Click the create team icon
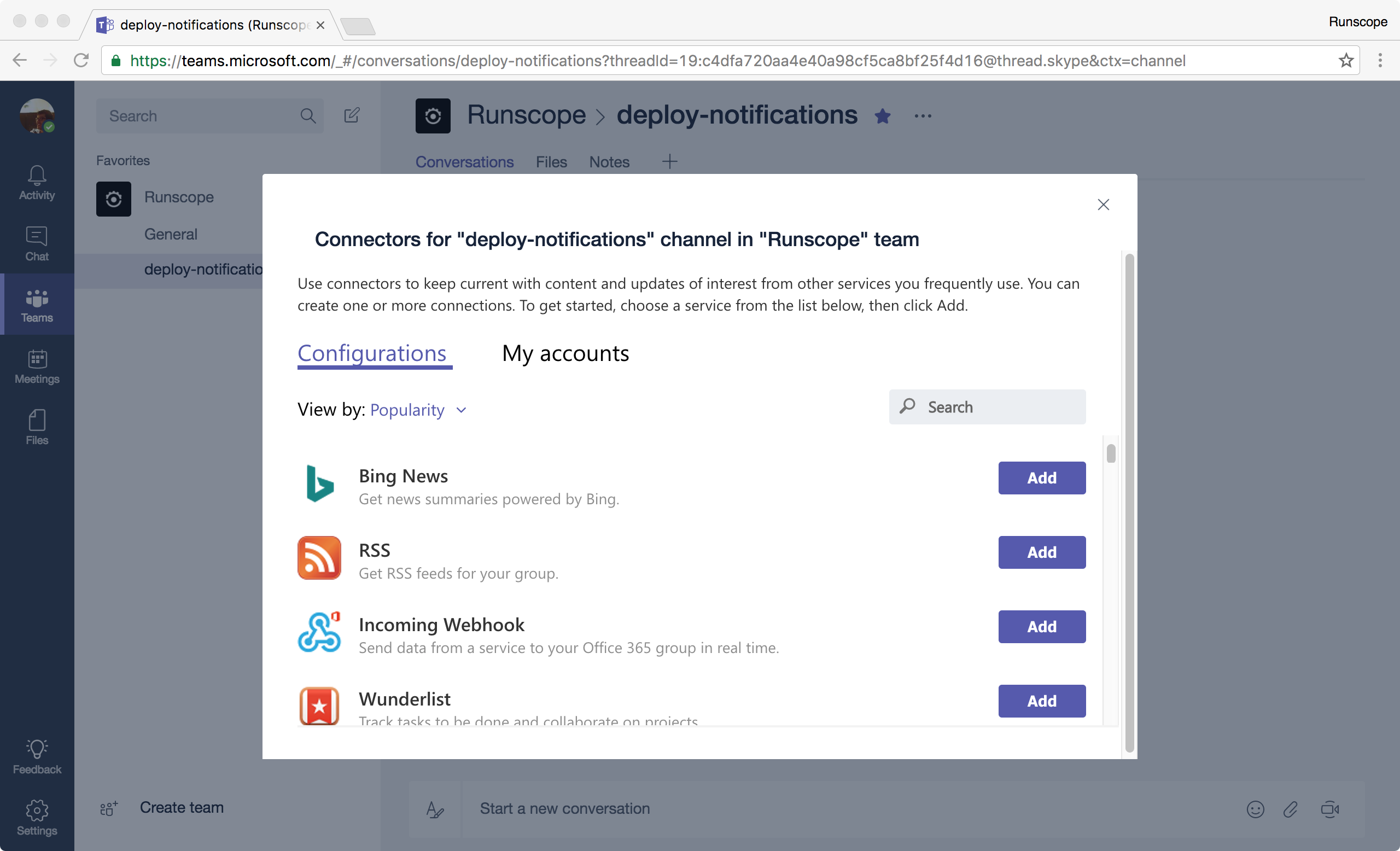Viewport: 1400px width, 851px height. [x=108, y=808]
